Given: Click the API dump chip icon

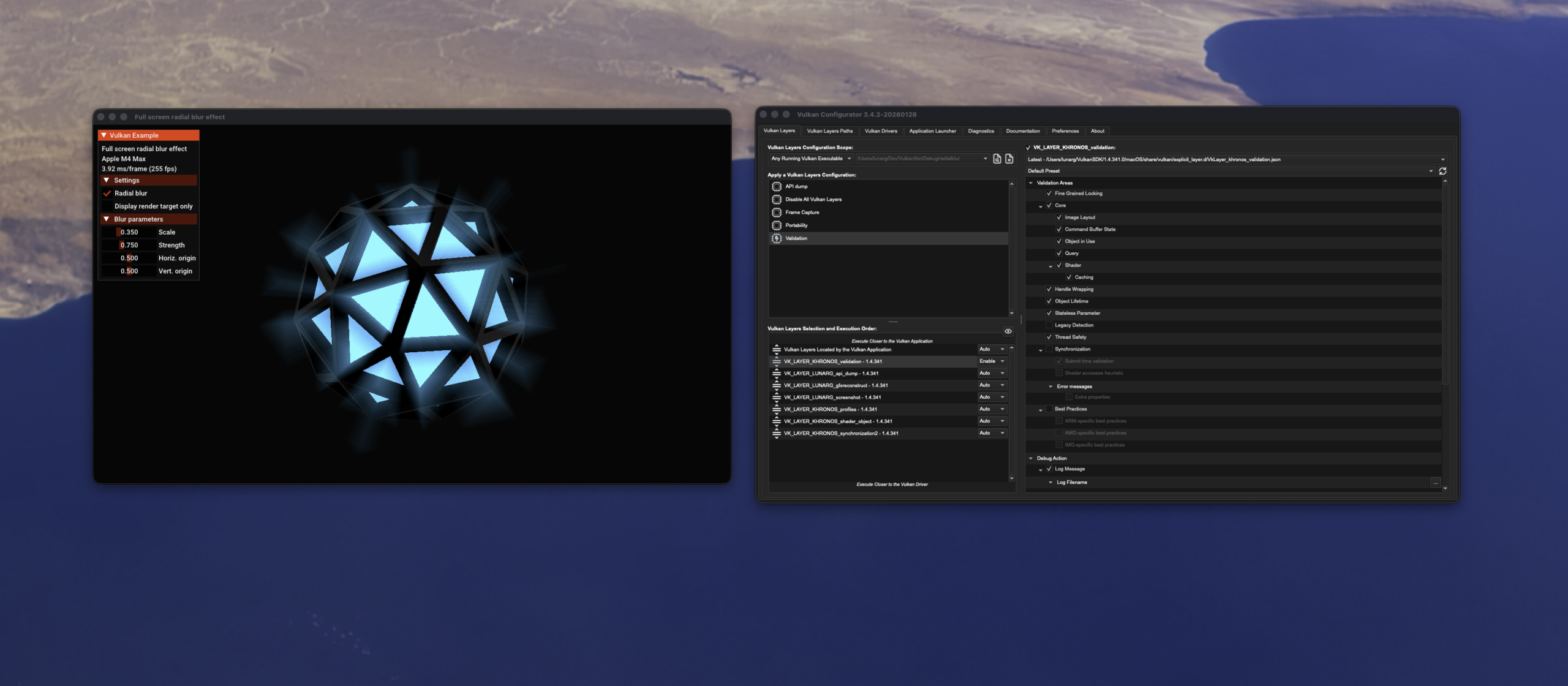Looking at the screenshot, I should coord(775,186).
